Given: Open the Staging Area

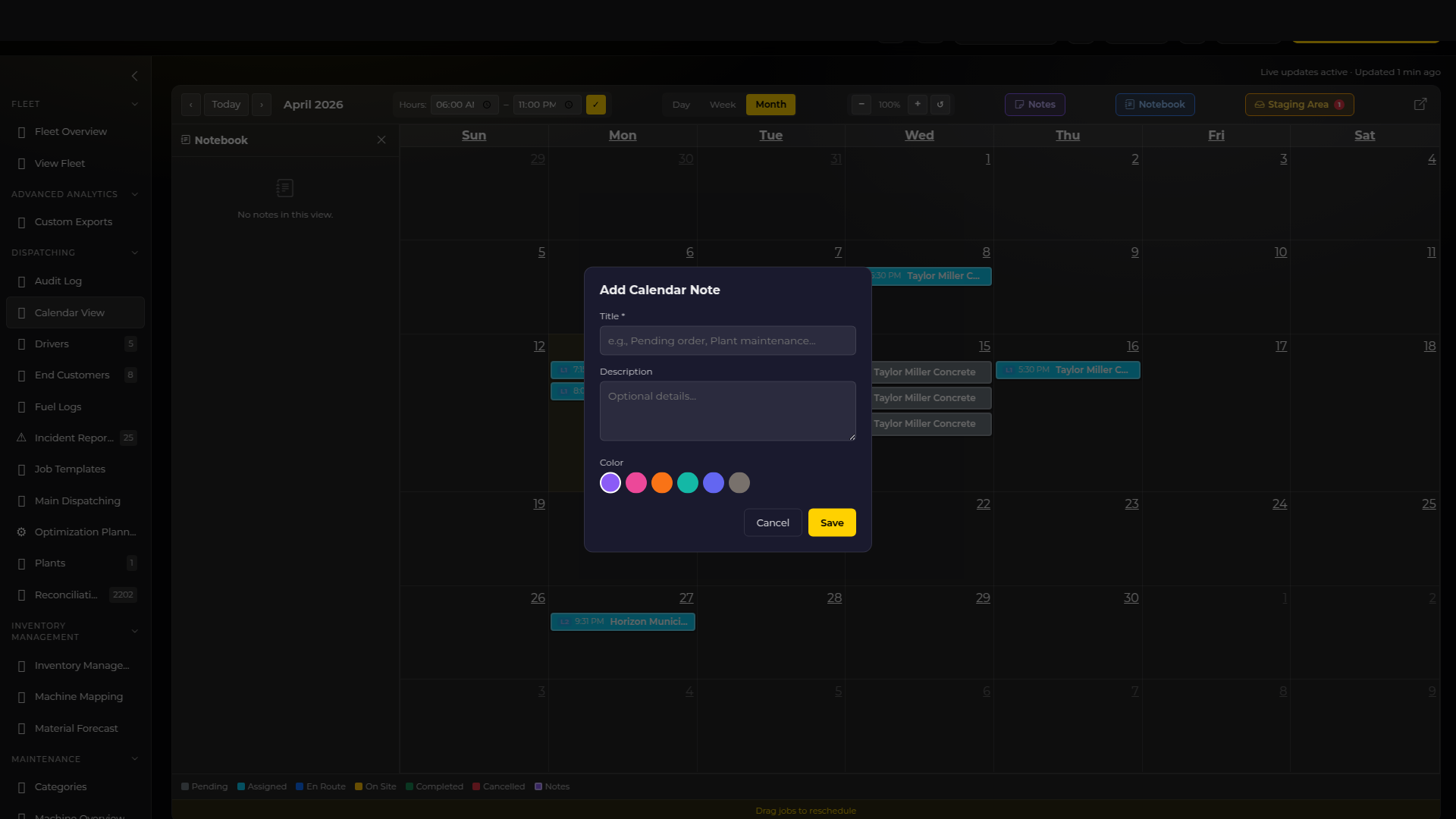Looking at the screenshot, I should tap(1298, 105).
